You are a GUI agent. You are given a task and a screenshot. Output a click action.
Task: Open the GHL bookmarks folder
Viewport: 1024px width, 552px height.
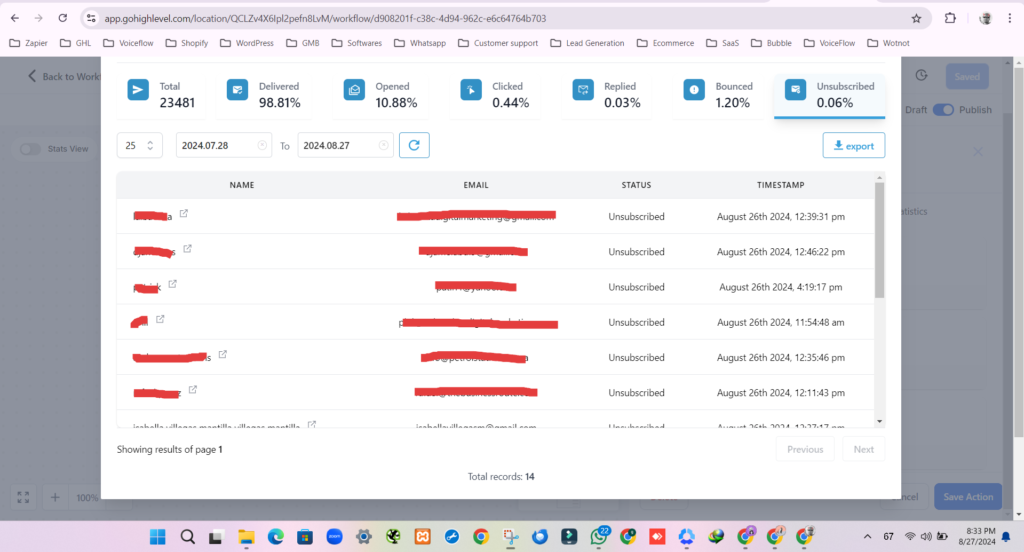pyautogui.click(x=75, y=43)
